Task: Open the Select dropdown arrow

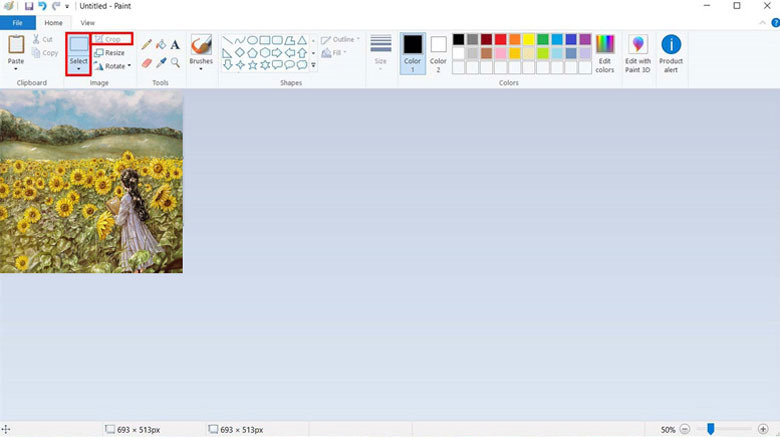Action: [x=78, y=69]
